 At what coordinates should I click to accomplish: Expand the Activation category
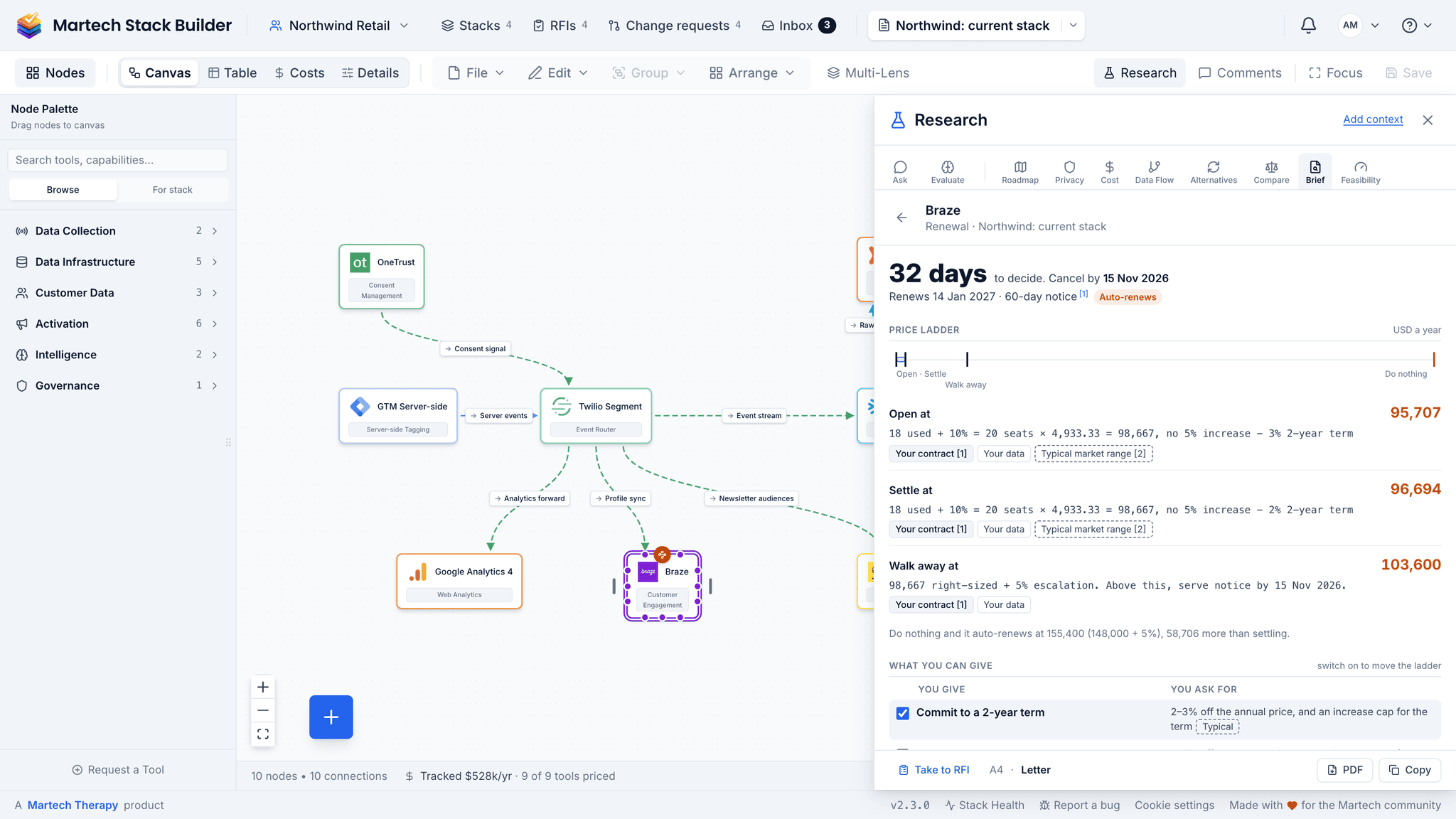[117, 323]
